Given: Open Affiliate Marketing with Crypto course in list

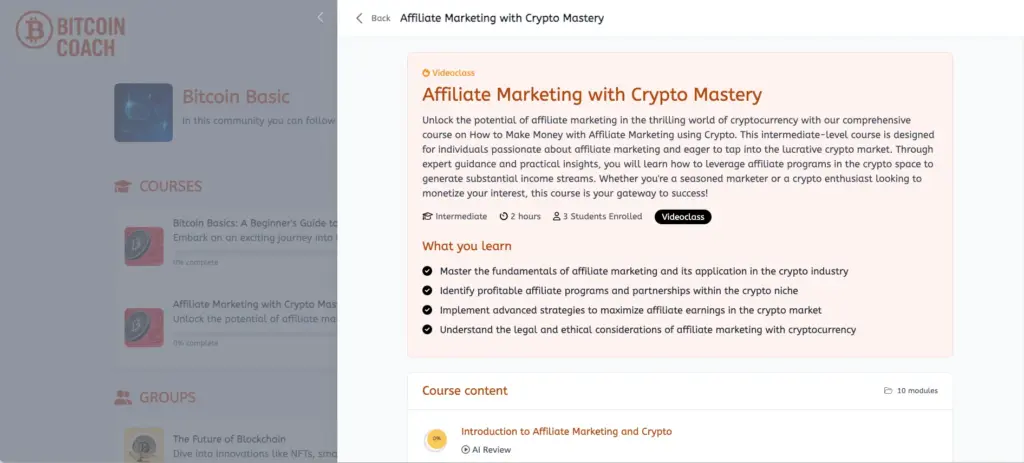Looking at the screenshot, I should [255, 304].
